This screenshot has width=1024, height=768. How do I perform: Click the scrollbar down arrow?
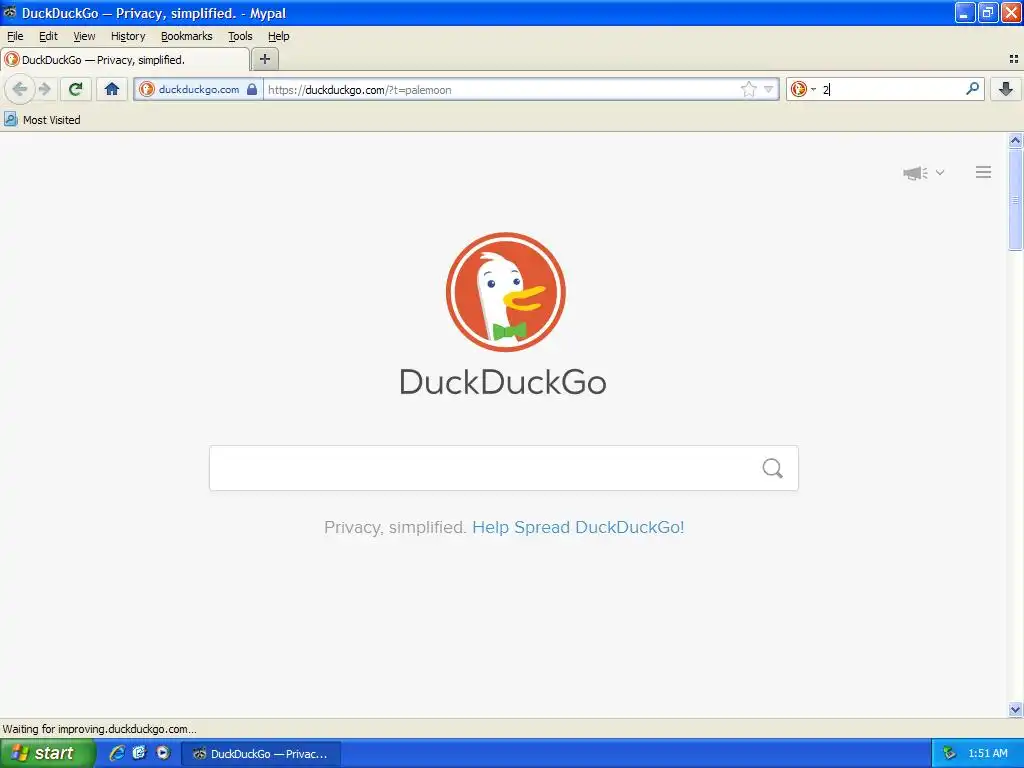pos(1015,709)
